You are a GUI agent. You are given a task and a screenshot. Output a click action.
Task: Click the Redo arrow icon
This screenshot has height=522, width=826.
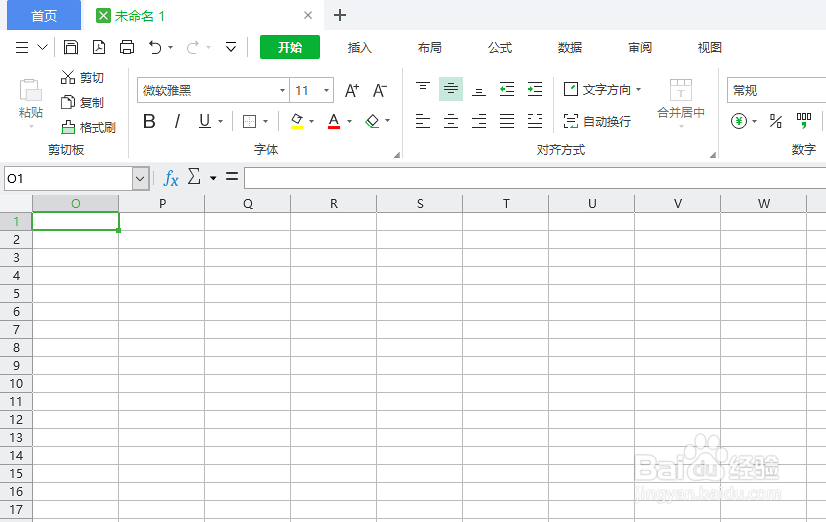pos(192,48)
